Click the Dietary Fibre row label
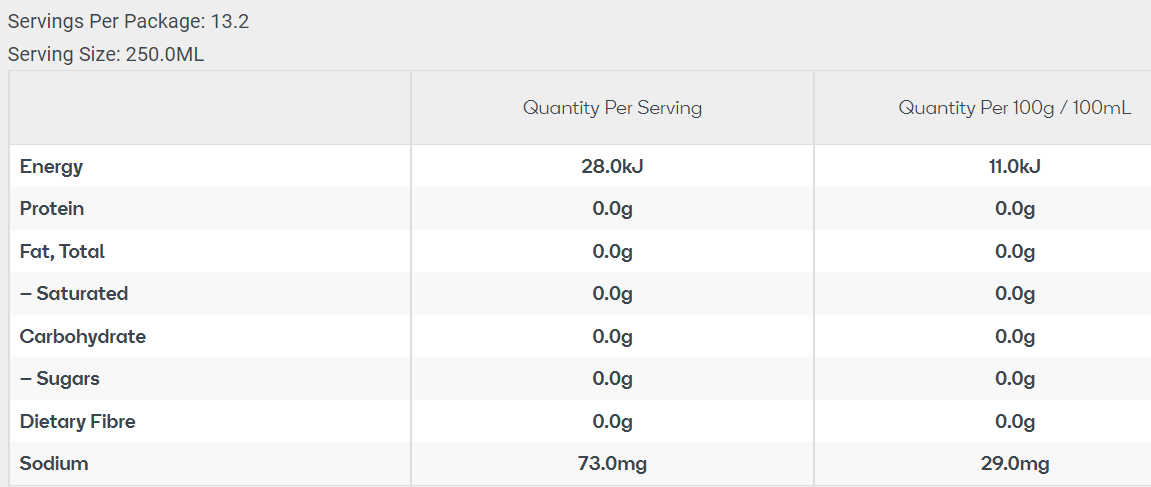This screenshot has width=1151, height=487. (x=77, y=422)
